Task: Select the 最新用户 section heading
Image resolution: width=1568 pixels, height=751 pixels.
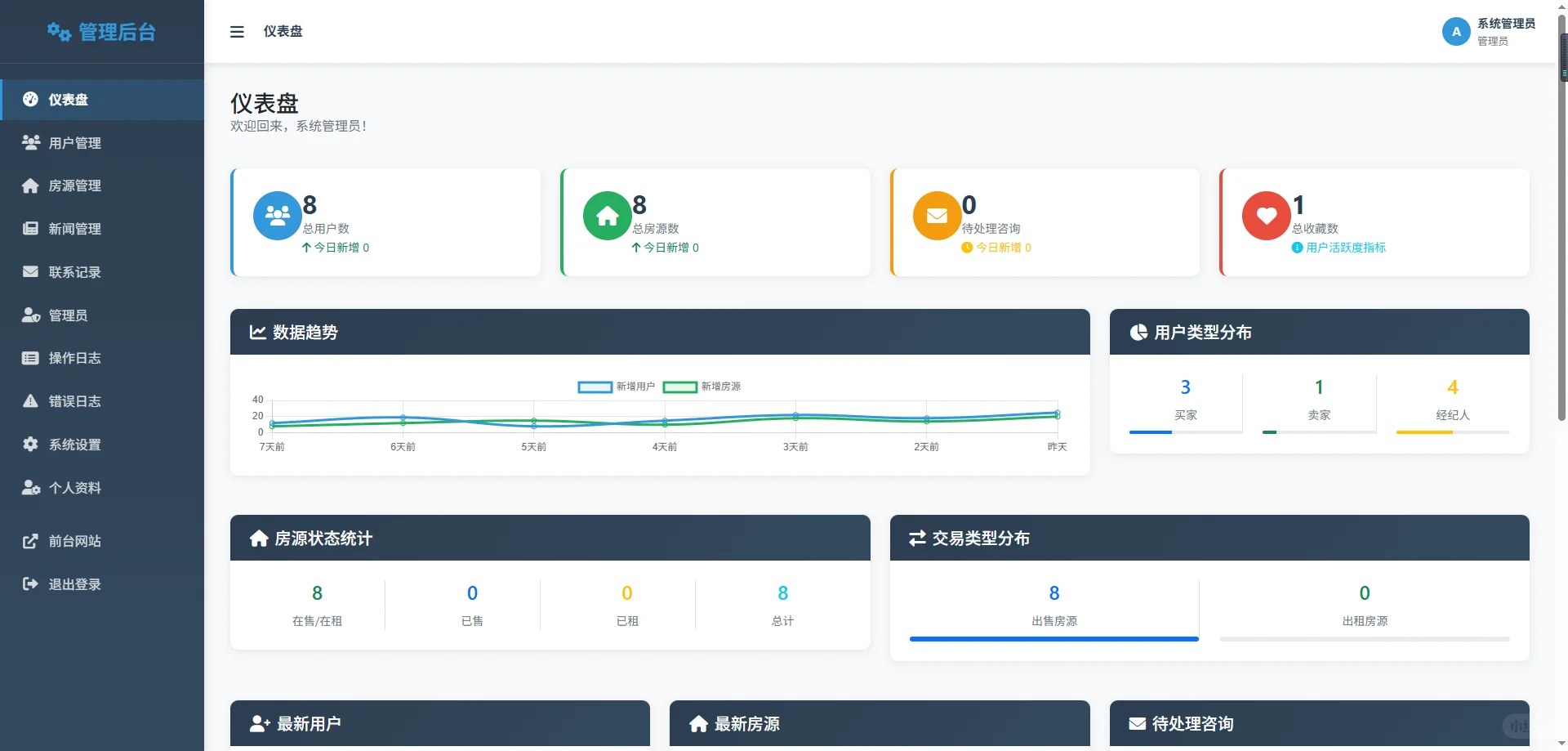Action: tap(310, 723)
